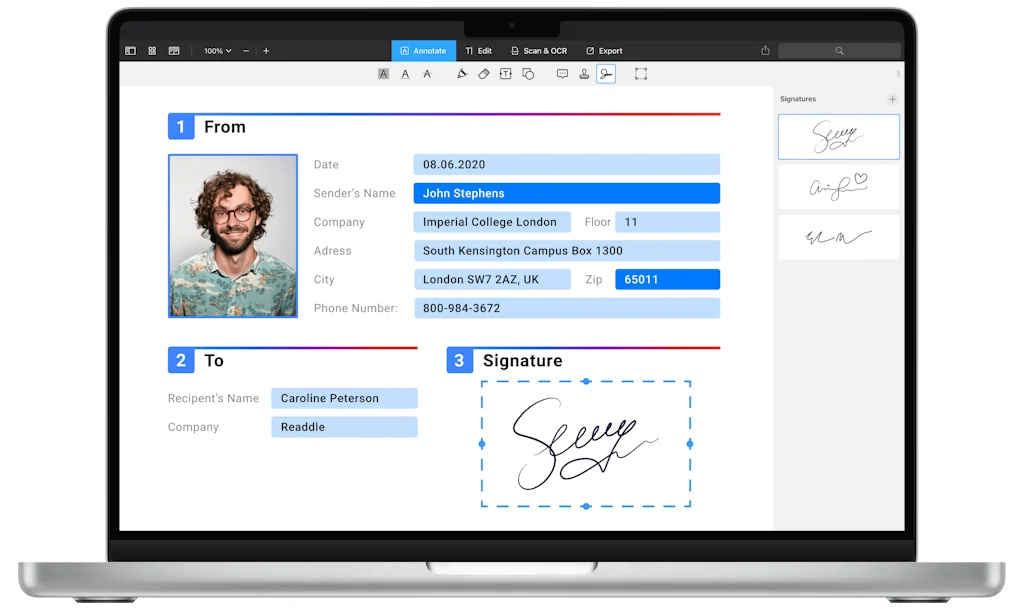Add a new signature with plus button
Image resolution: width=1024 pixels, height=609 pixels.
[893, 98]
